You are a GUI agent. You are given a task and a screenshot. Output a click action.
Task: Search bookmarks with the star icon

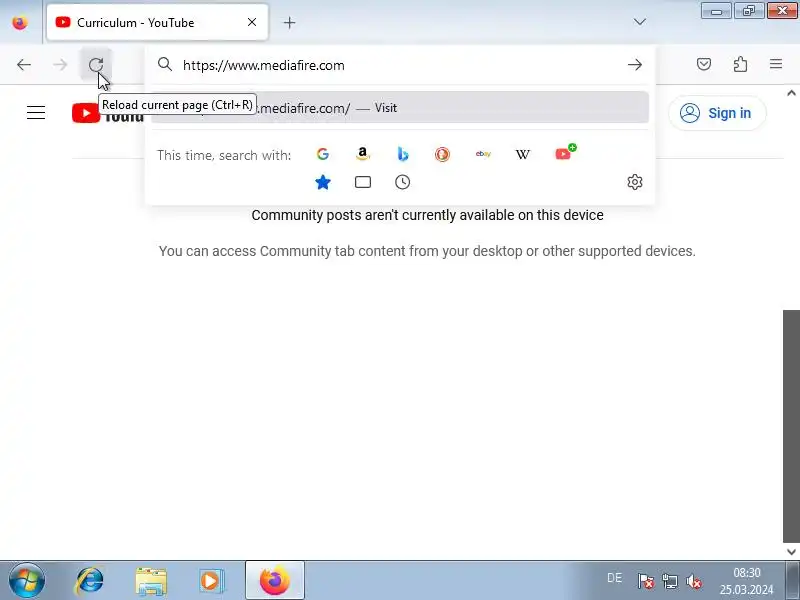pos(322,182)
